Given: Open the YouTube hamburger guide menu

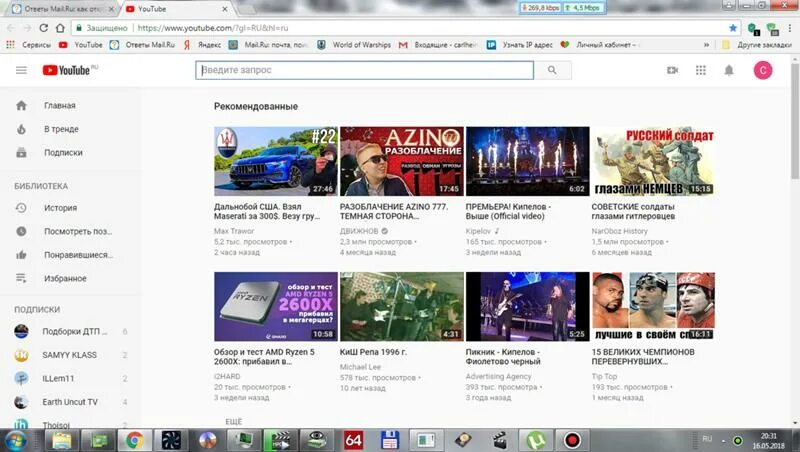Looking at the screenshot, I should coord(21,70).
